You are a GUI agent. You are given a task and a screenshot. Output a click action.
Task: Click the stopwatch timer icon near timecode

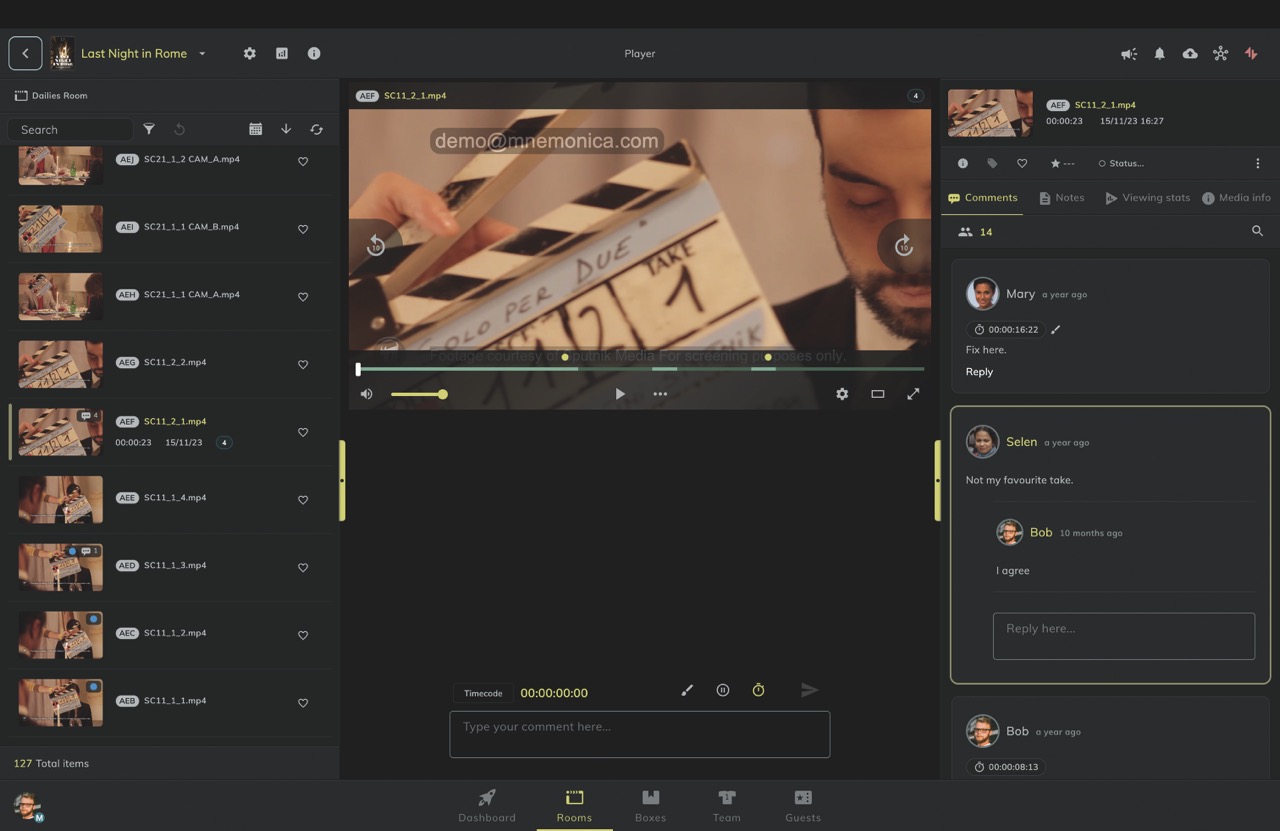click(758, 690)
